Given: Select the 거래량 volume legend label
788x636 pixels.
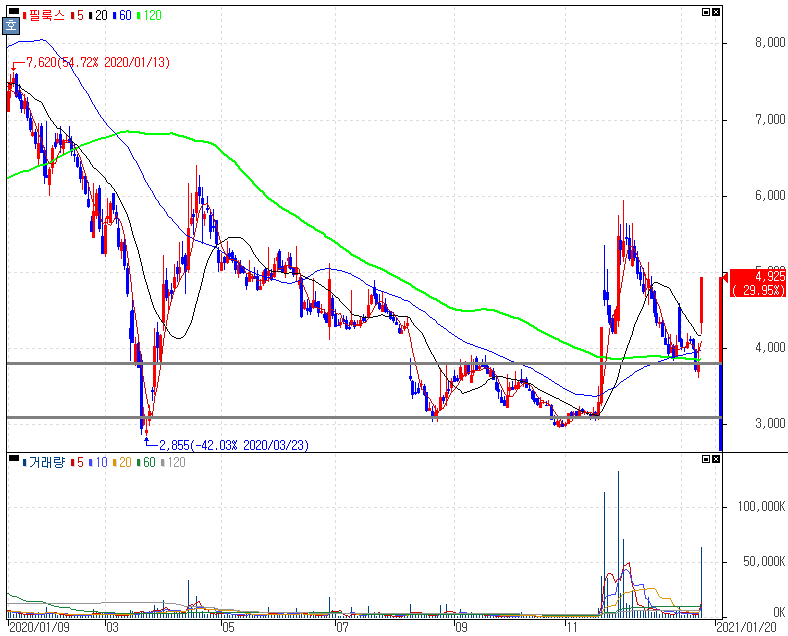Looking at the screenshot, I should 44,462.
